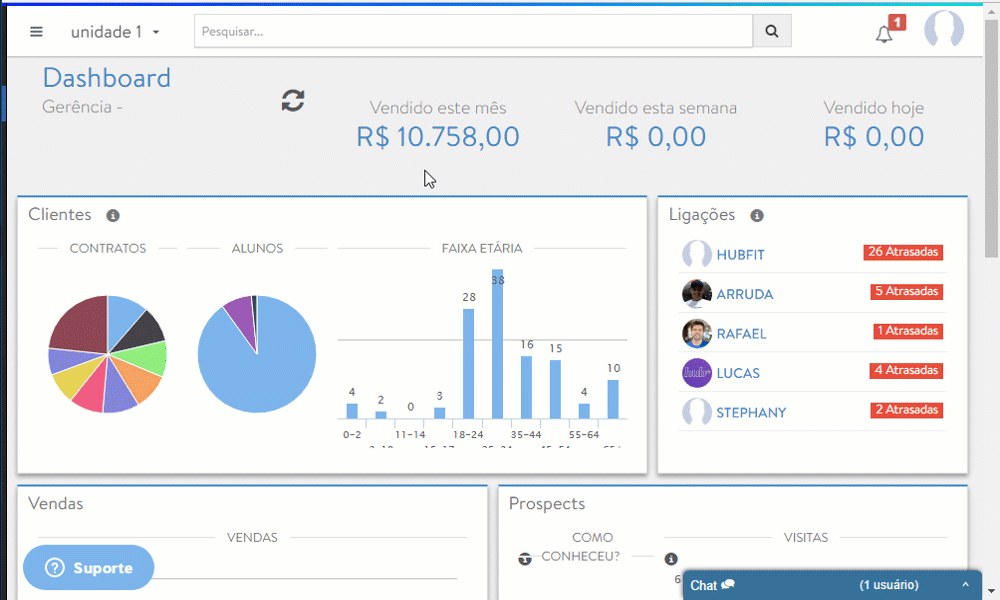The image size is (1000, 600).
Task: Open STEPHANY in the calls list
Action: 751,413
